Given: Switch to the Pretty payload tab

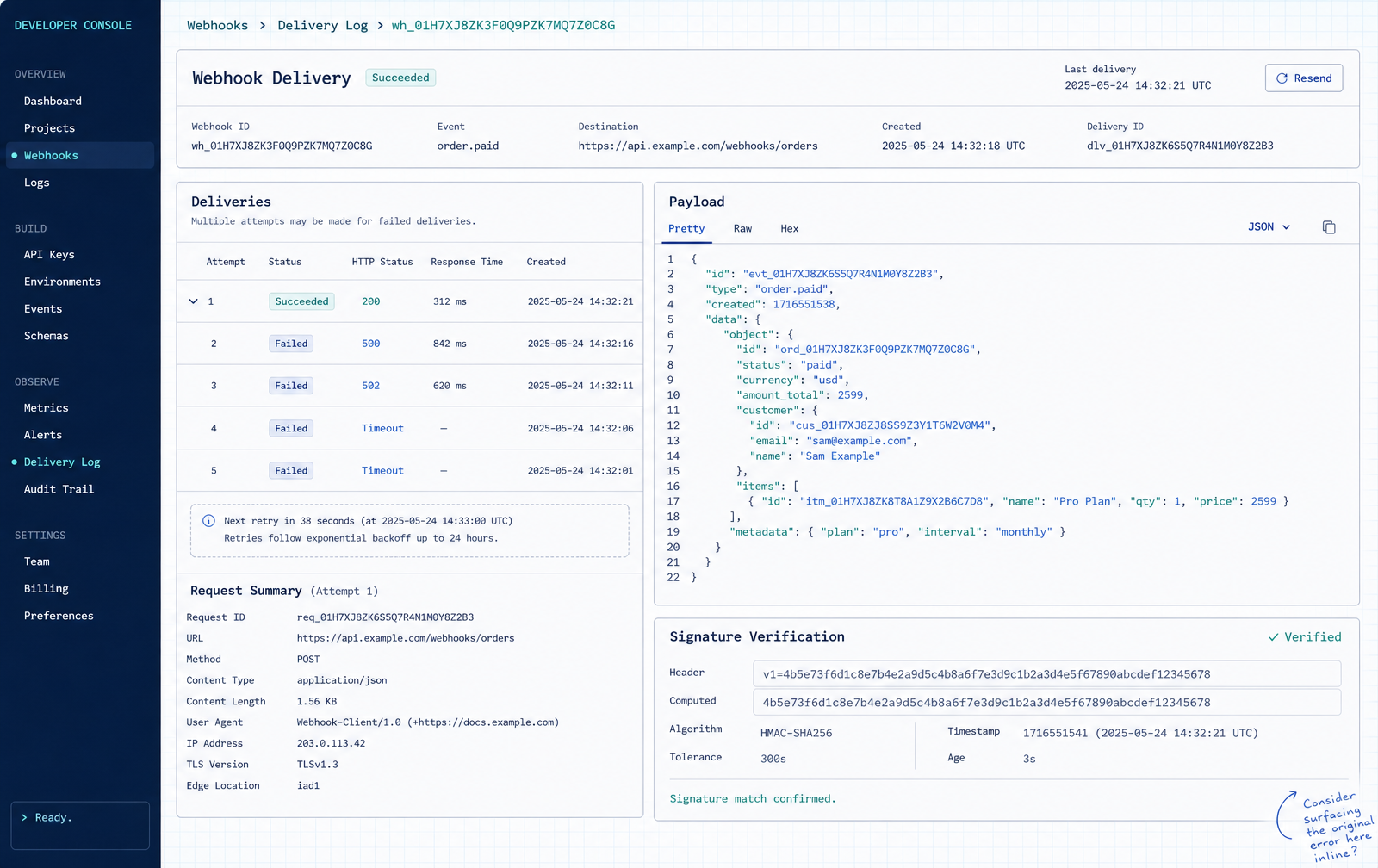Looking at the screenshot, I should pos(686,229).
